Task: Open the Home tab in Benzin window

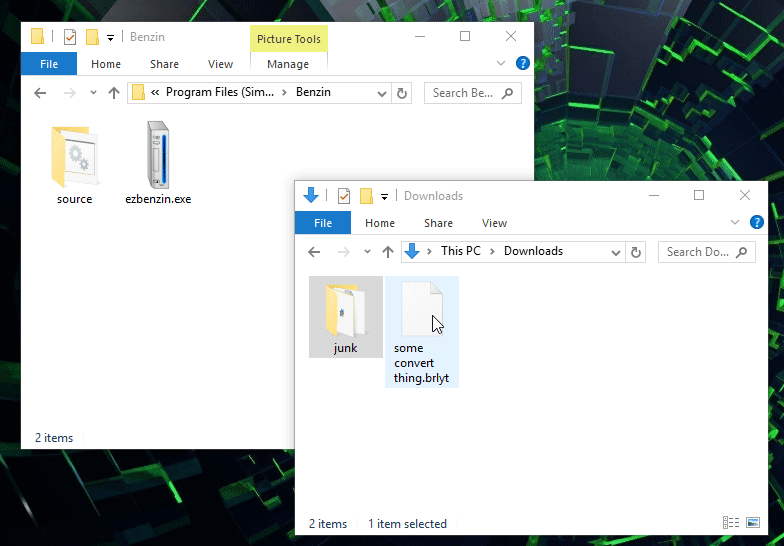Action: 106,64
